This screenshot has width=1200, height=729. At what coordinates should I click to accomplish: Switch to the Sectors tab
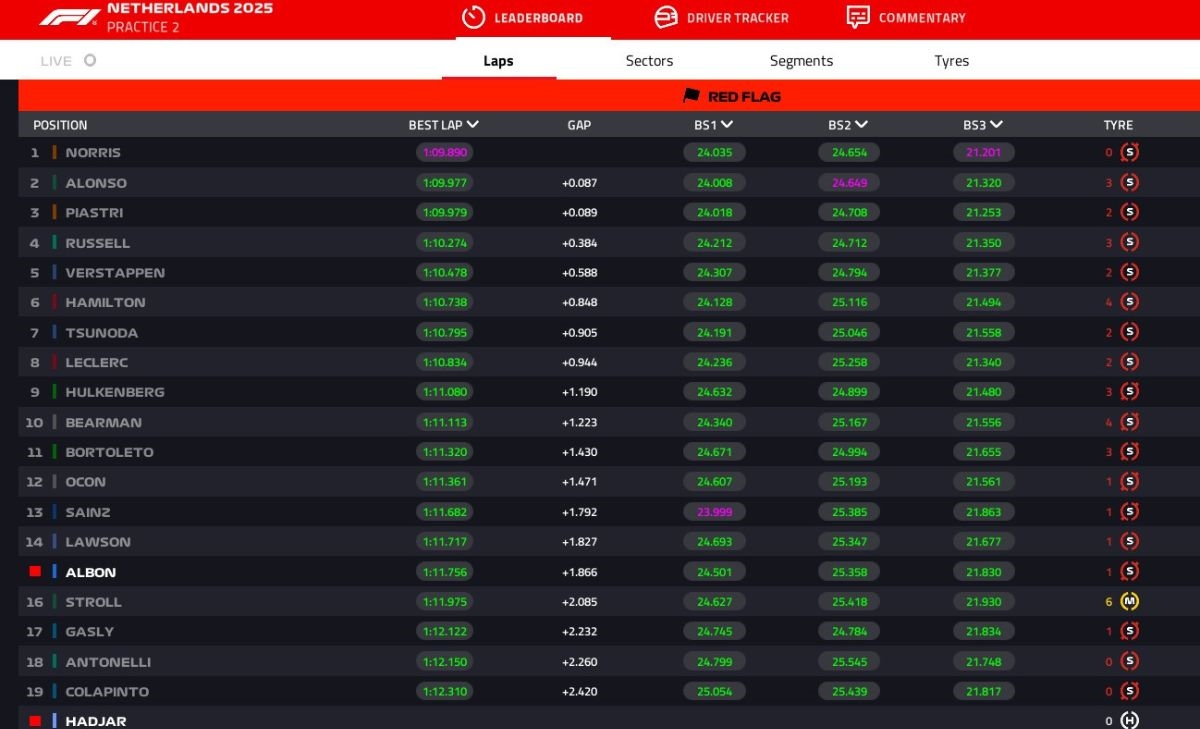tap(649, 61)
